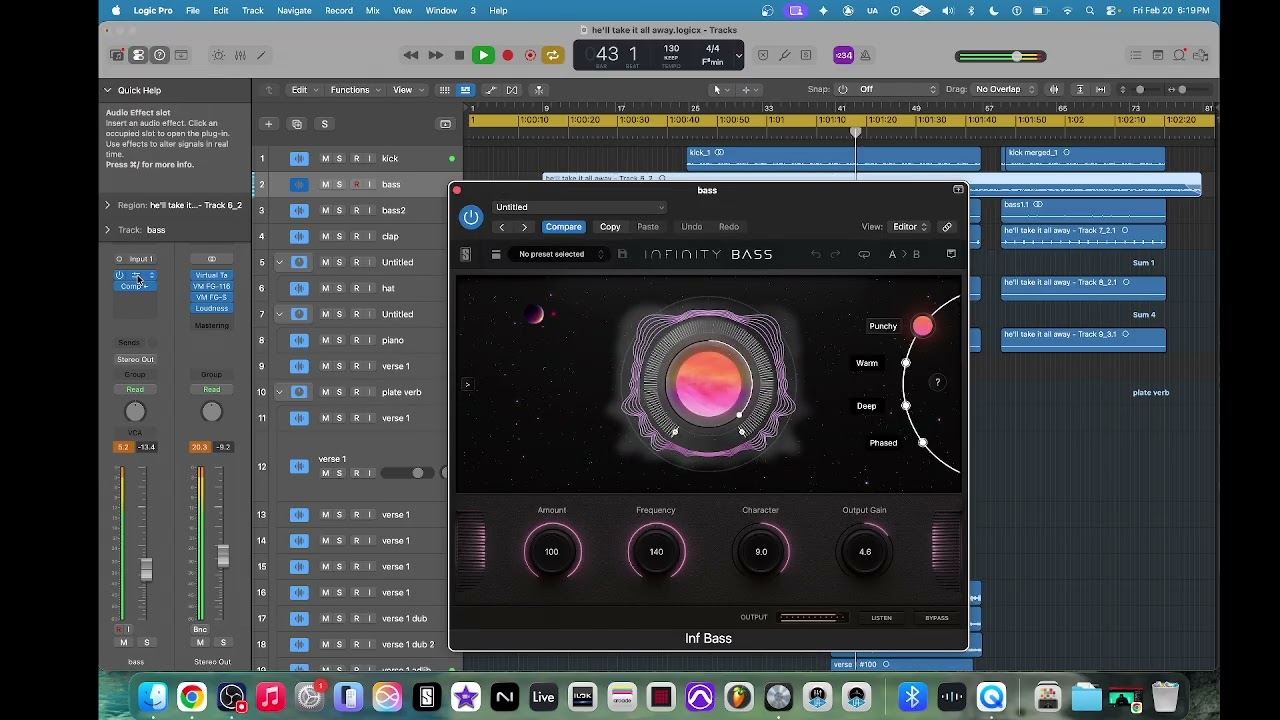Select the Deep character mode
This screenshot has height=720, width=1280.
point(866,406)
